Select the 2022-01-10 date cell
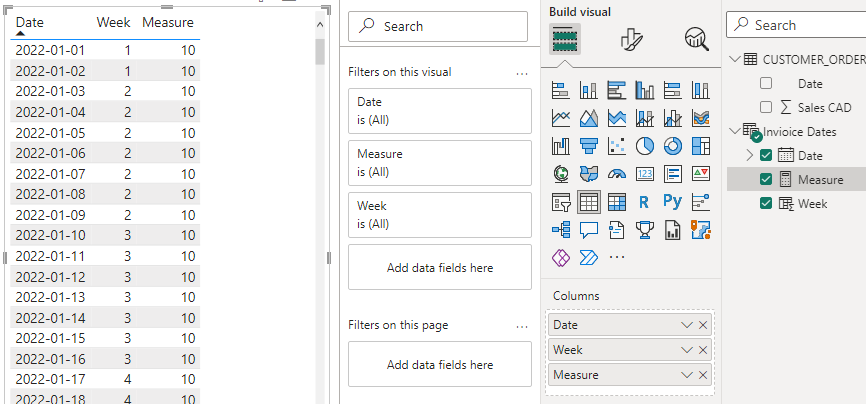The image size is (866, 404). coord(50,235)
